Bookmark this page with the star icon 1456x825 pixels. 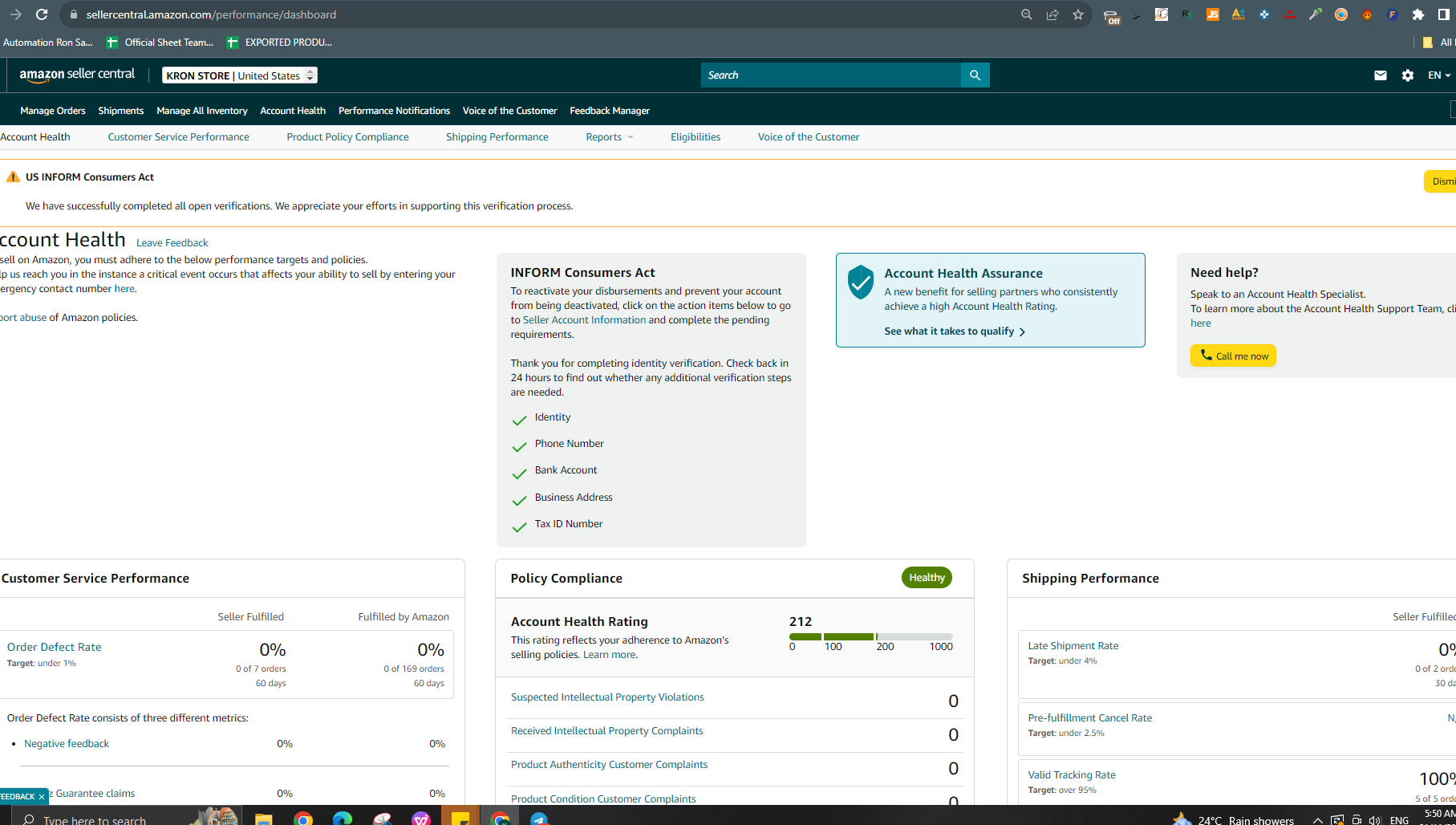(1078, 14)
